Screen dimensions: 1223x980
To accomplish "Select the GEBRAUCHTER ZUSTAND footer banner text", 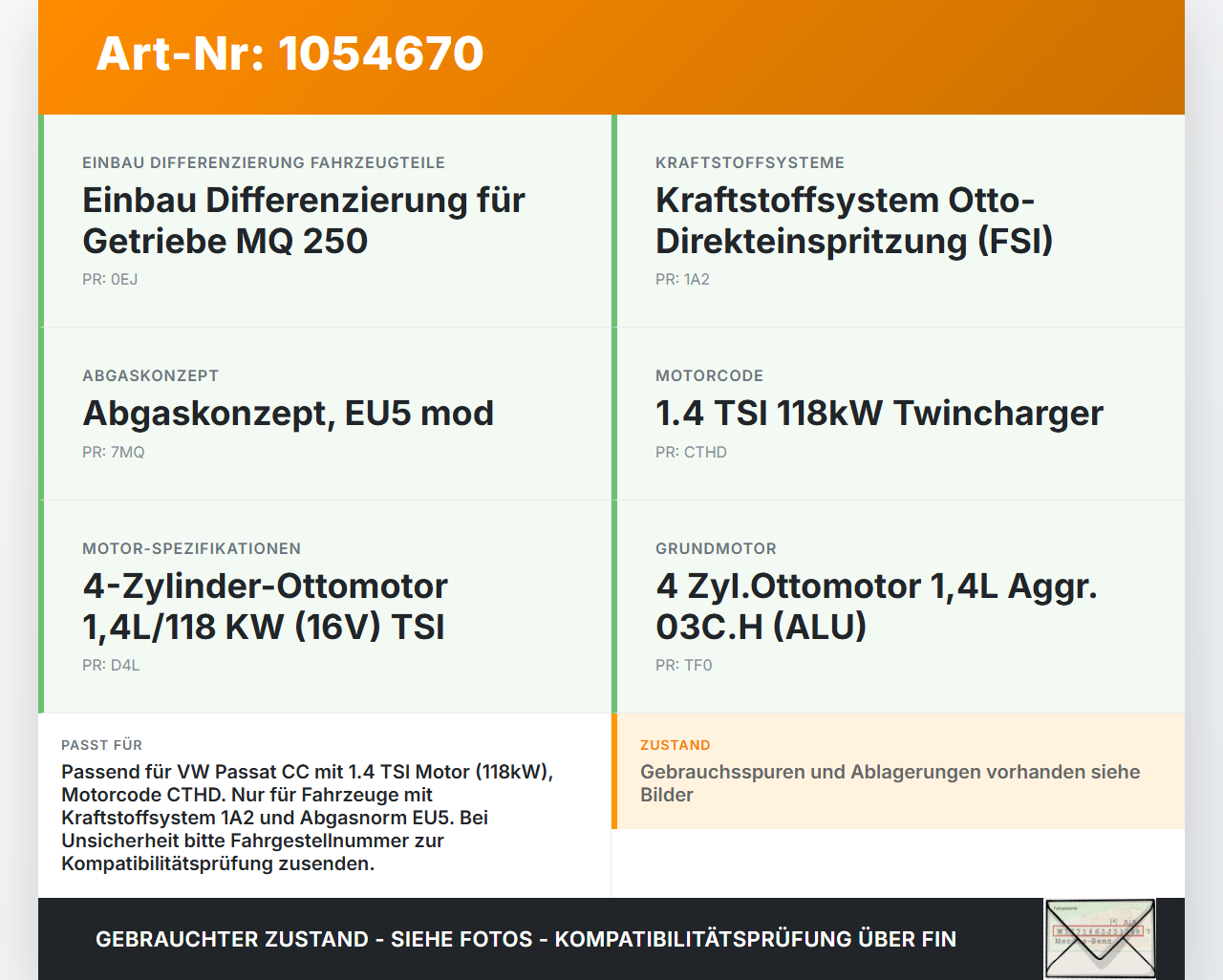I will [526, 939].
